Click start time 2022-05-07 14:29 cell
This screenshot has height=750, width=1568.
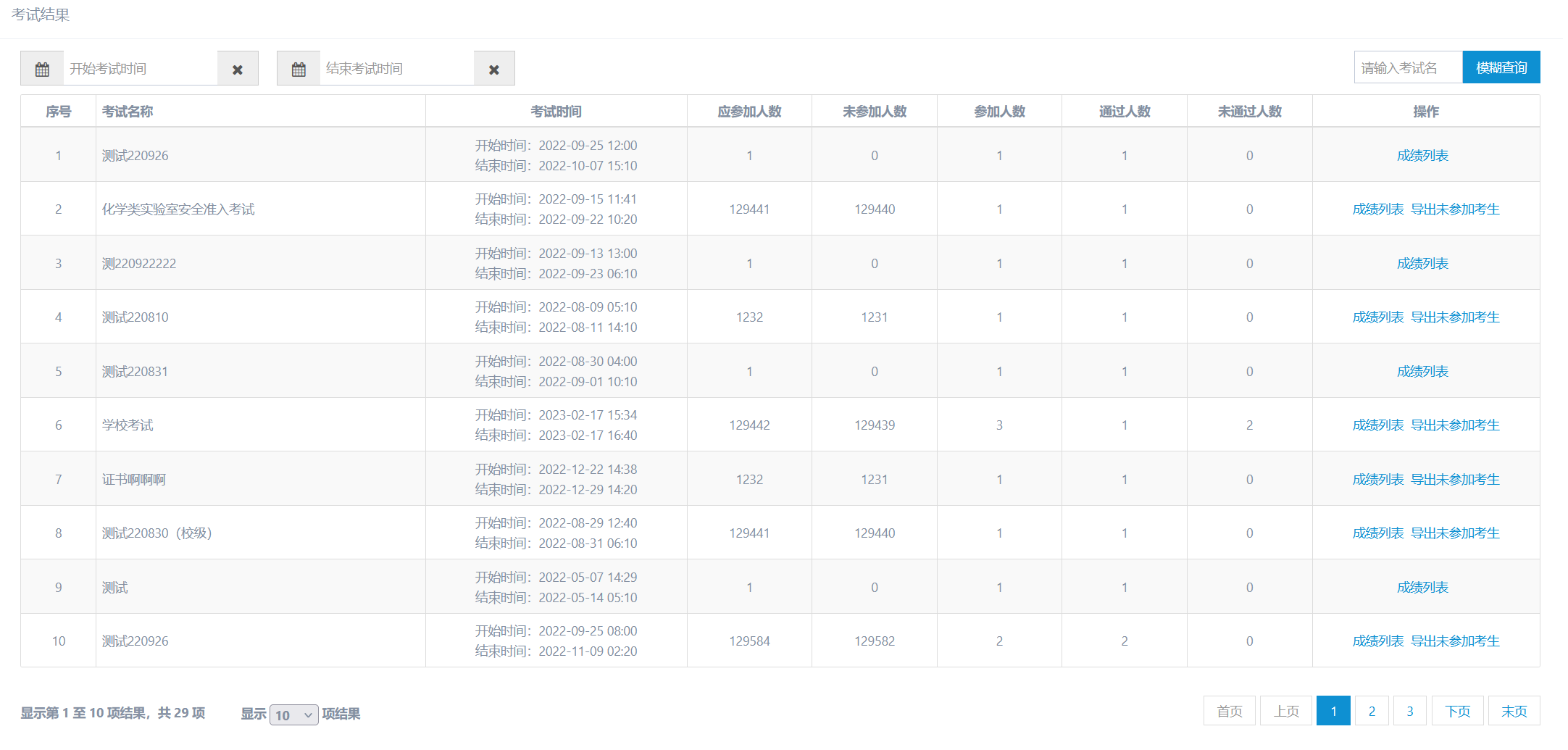point(556,578)
